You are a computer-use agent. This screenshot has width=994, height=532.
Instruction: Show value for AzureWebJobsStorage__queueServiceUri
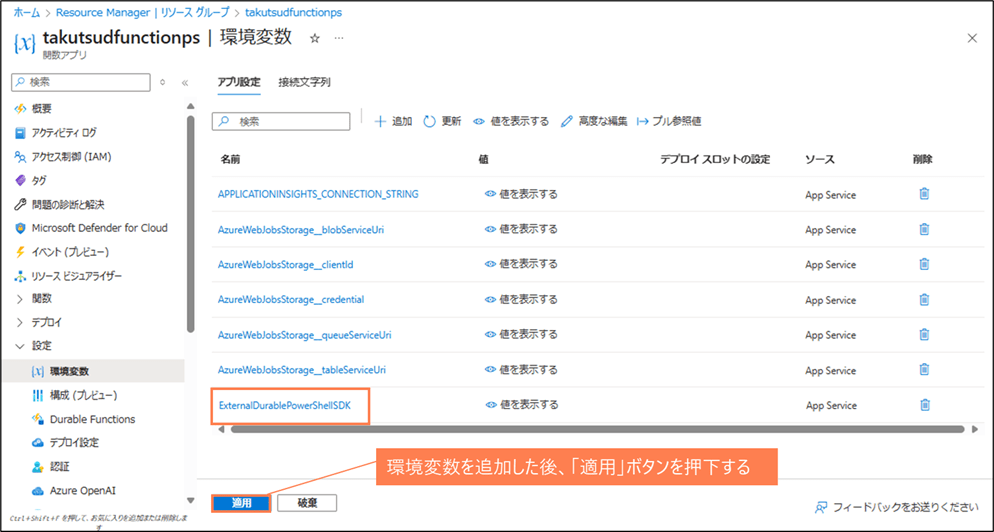521,334
